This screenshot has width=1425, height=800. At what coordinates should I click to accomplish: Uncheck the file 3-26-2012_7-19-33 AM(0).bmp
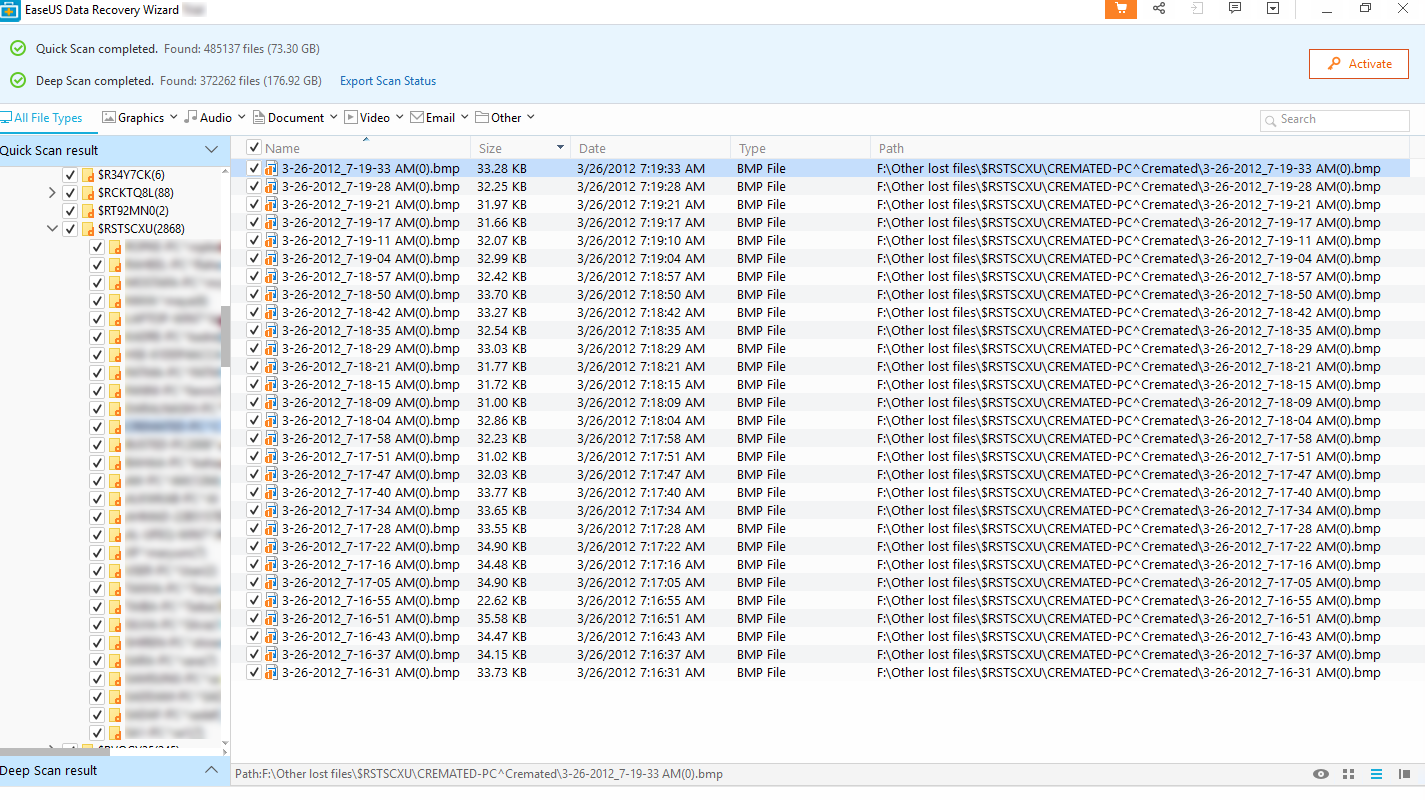[x=254, y=169]
